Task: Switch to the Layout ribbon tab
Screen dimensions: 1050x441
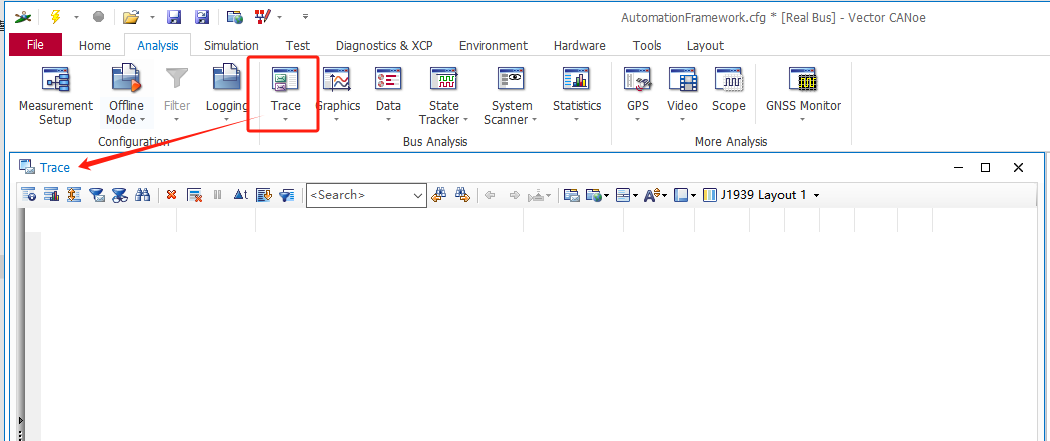Action: click(x=705, y=46)
